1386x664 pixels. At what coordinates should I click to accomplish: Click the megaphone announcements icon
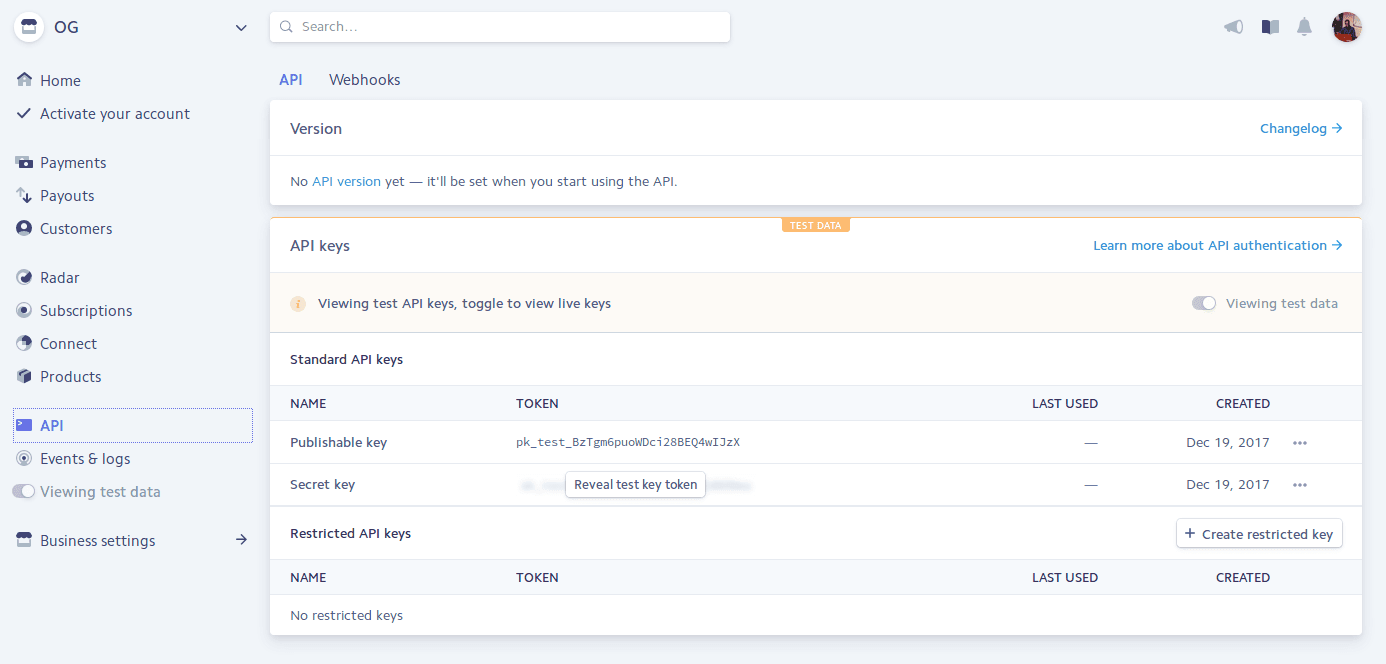[1233, 27]
